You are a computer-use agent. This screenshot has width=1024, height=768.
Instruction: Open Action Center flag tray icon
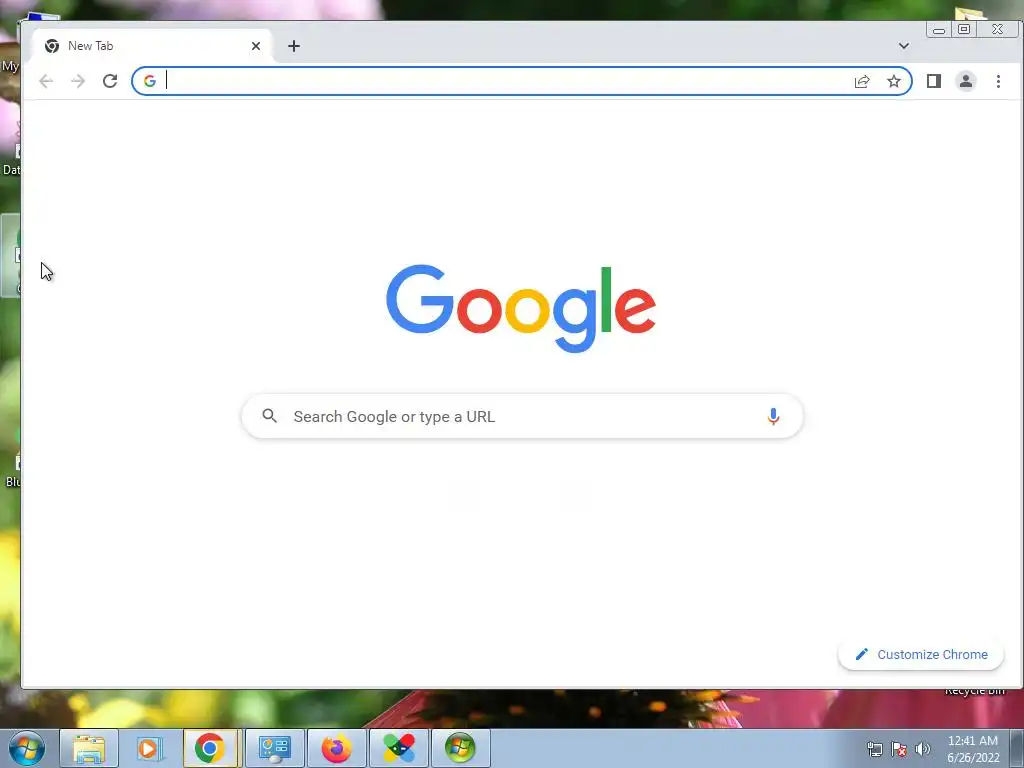click(x=899, y=749)
